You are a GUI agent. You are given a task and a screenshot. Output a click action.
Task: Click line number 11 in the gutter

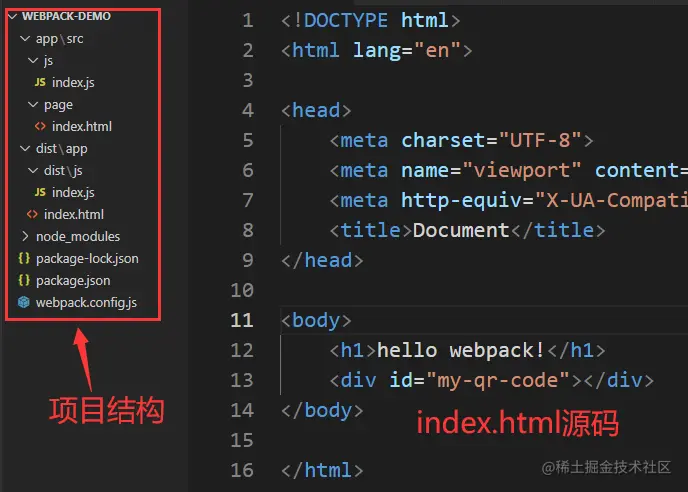[x=242, y=320]
